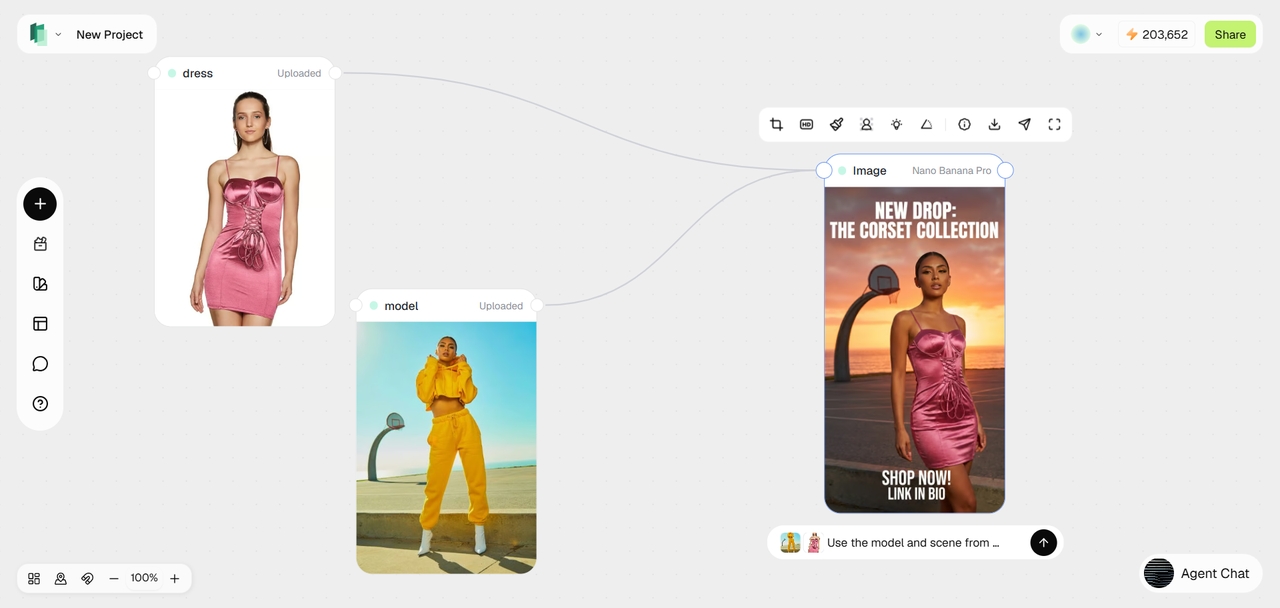The width and height of the screenshot is (1280, 608).
Task: Click the New Project title
Action: (110, 34)
